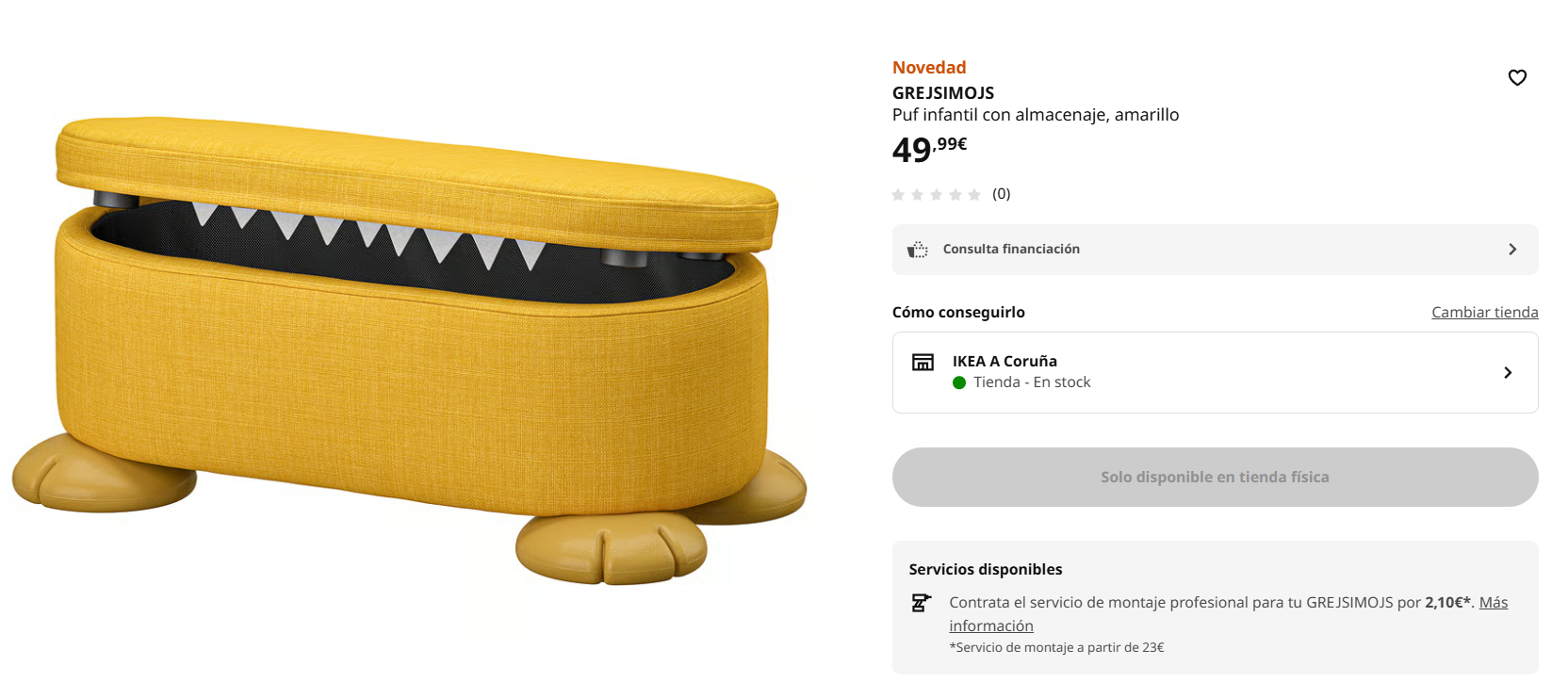This screenshot has height=698, width=1568.
Task: Click the Cambiar tienda link
Action: [1484, 313]
